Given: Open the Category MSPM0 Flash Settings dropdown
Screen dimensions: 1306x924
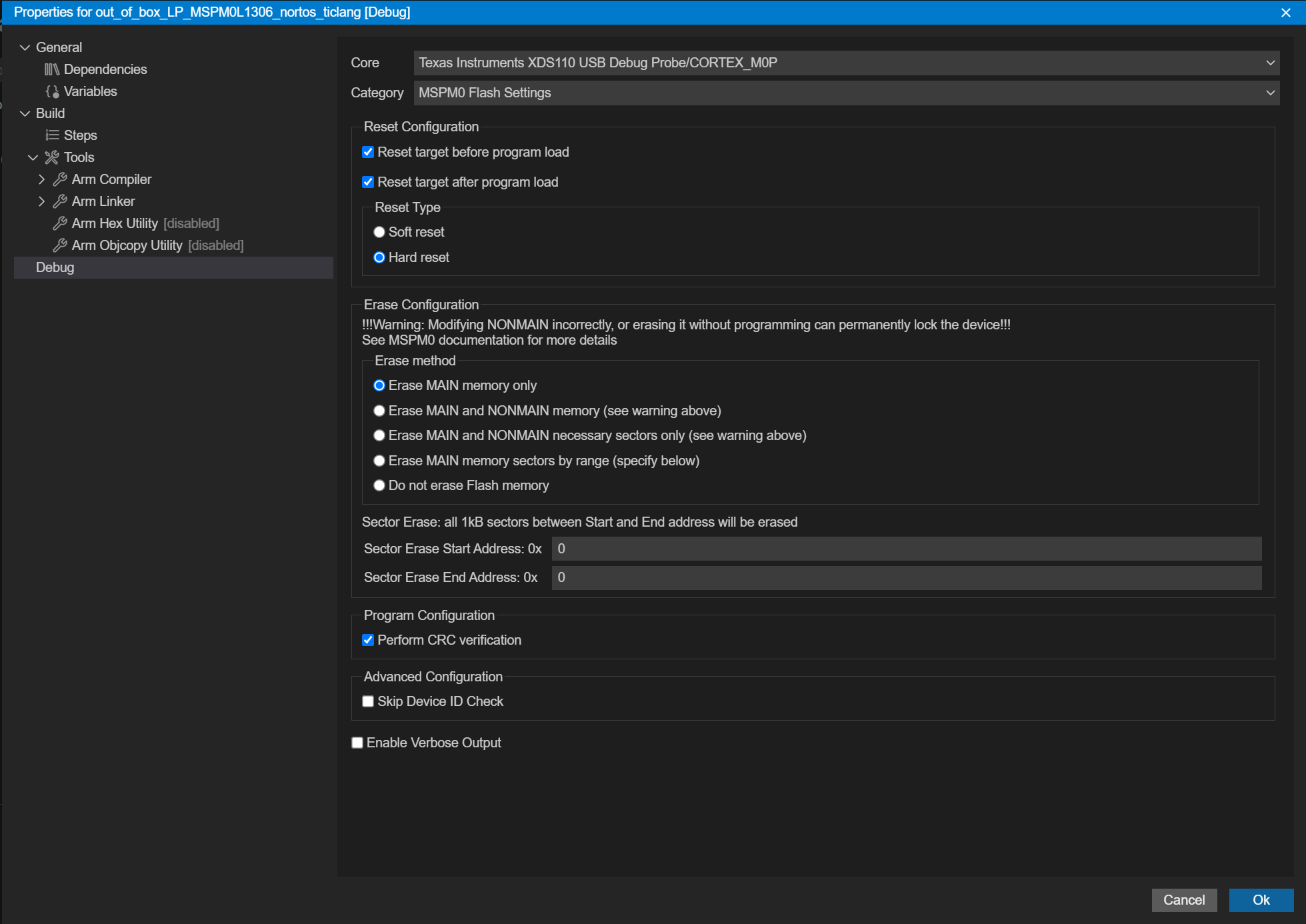Looking at the screenshot, I should (x=845, y=93).
